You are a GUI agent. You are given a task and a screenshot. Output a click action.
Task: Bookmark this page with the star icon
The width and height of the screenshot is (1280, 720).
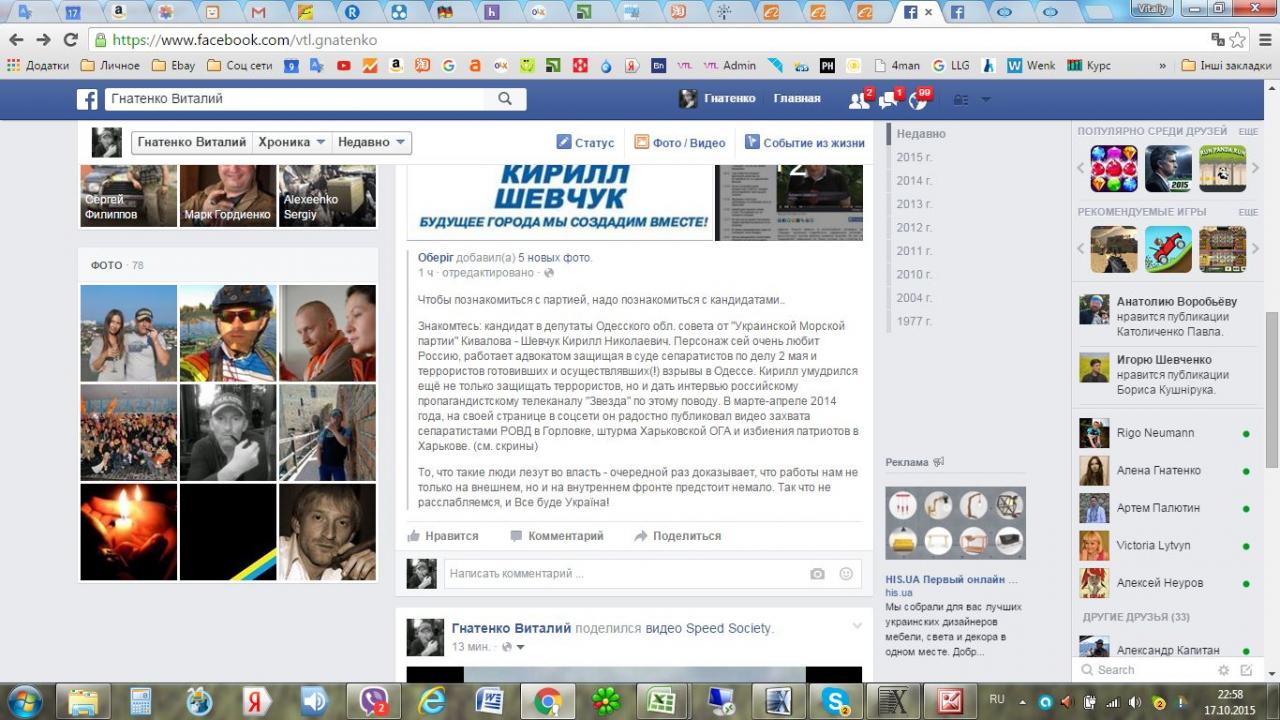(x=1238, y=40)
